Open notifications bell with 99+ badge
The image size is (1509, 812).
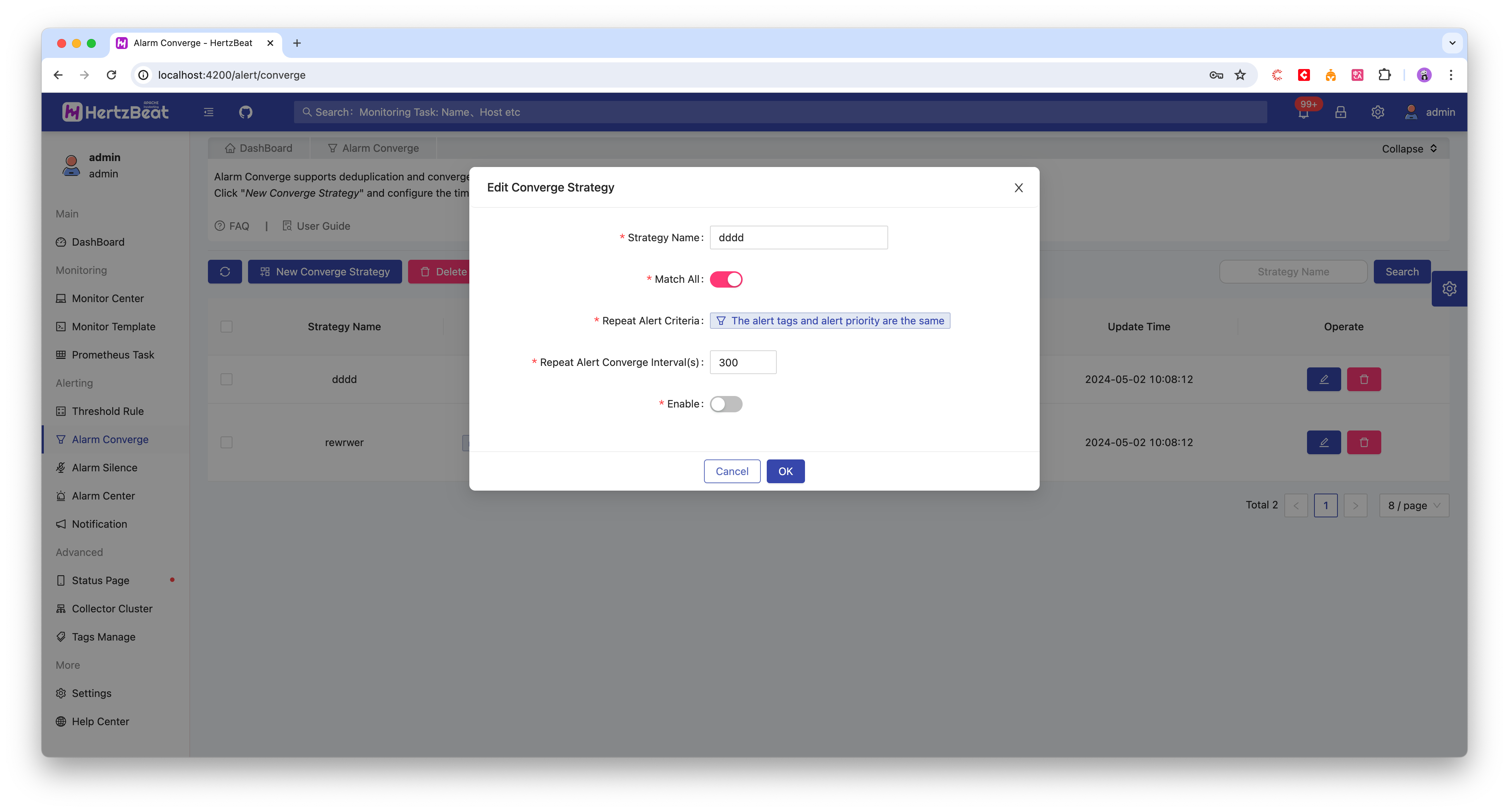point(1303,112)
